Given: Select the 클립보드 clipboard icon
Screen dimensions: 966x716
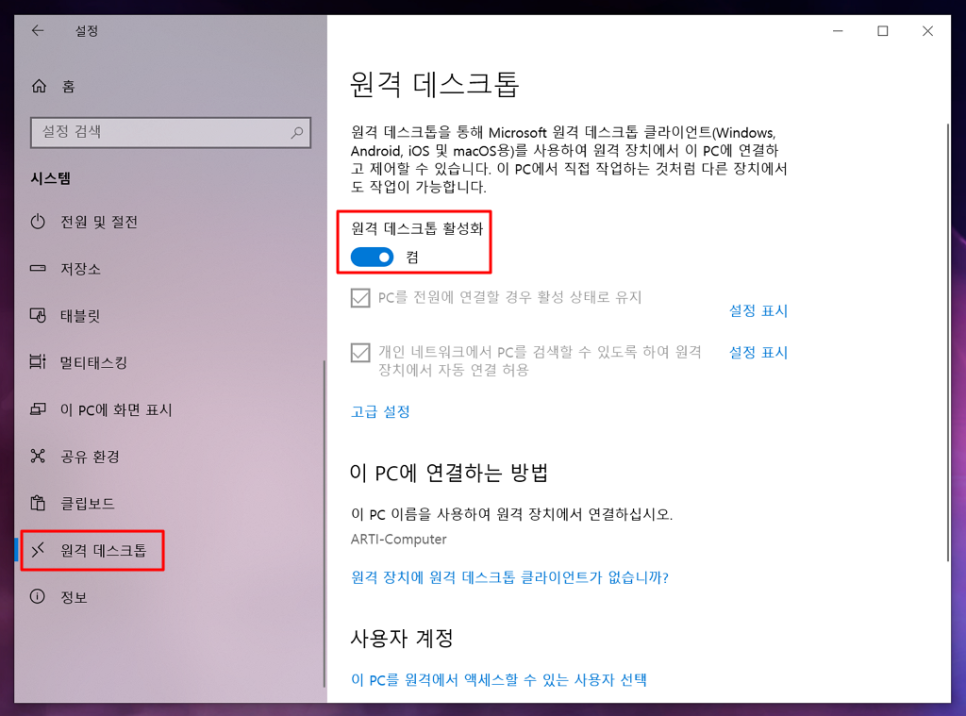Looking at the screenshot, I should pyautogui.click(x=38, y=503).
